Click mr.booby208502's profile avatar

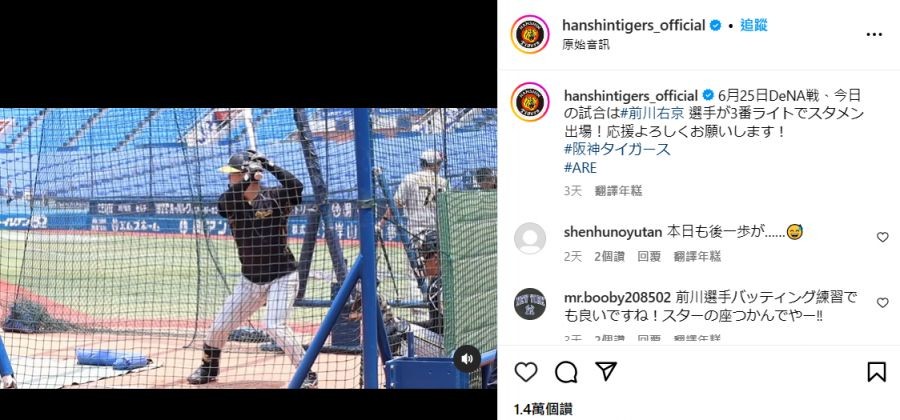coord(530,304)
